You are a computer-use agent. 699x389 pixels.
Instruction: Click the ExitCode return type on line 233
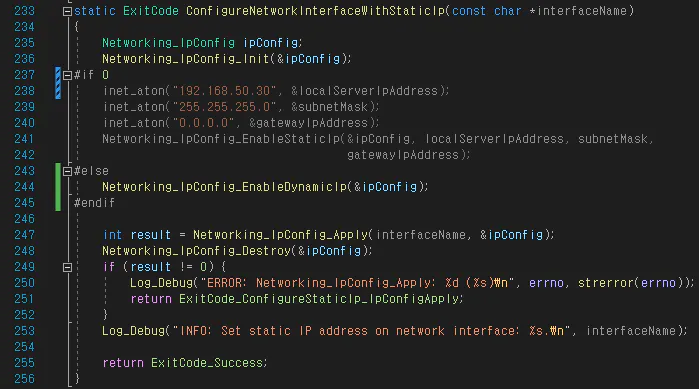pos(151,11)
